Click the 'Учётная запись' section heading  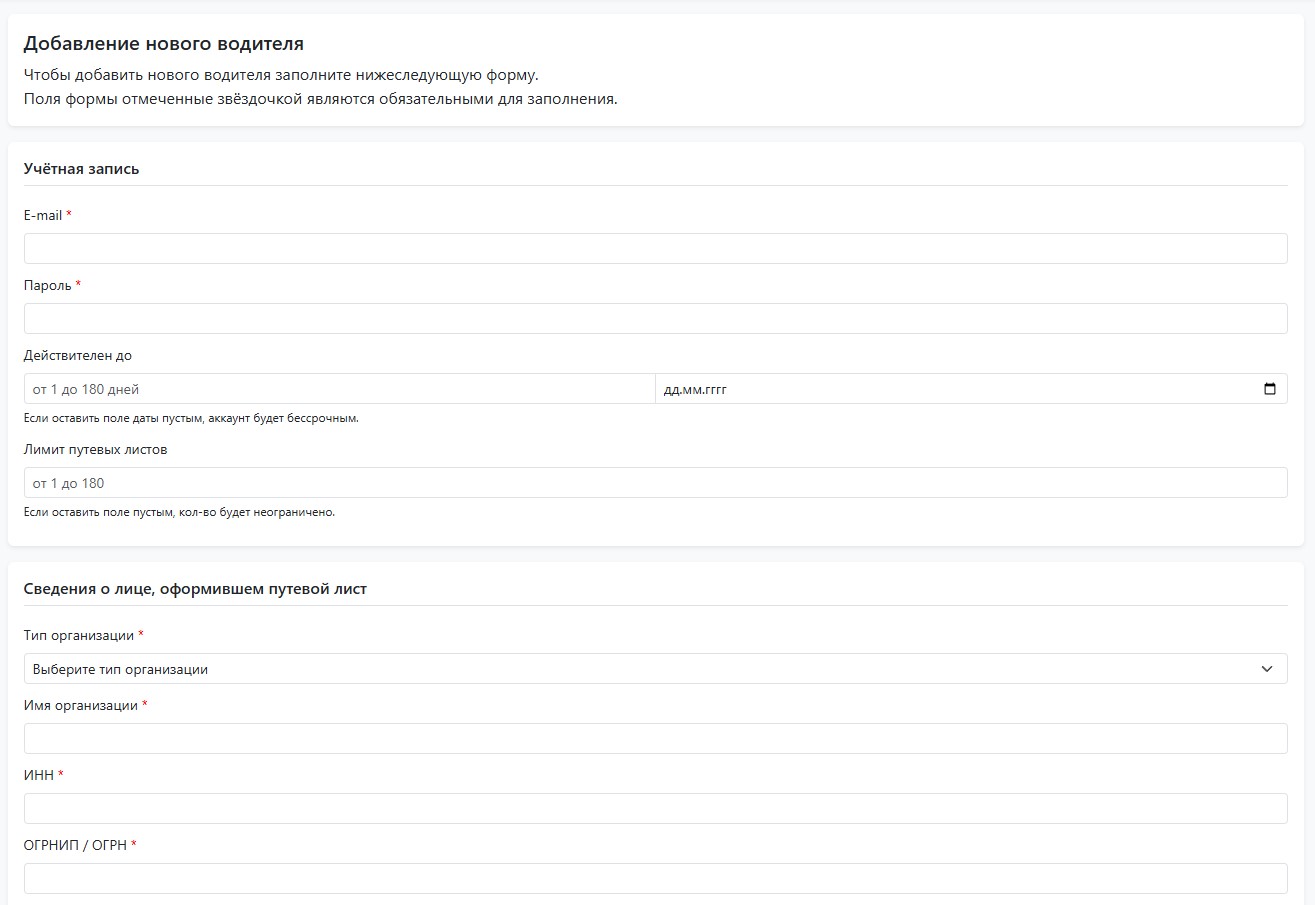[82, 169]
